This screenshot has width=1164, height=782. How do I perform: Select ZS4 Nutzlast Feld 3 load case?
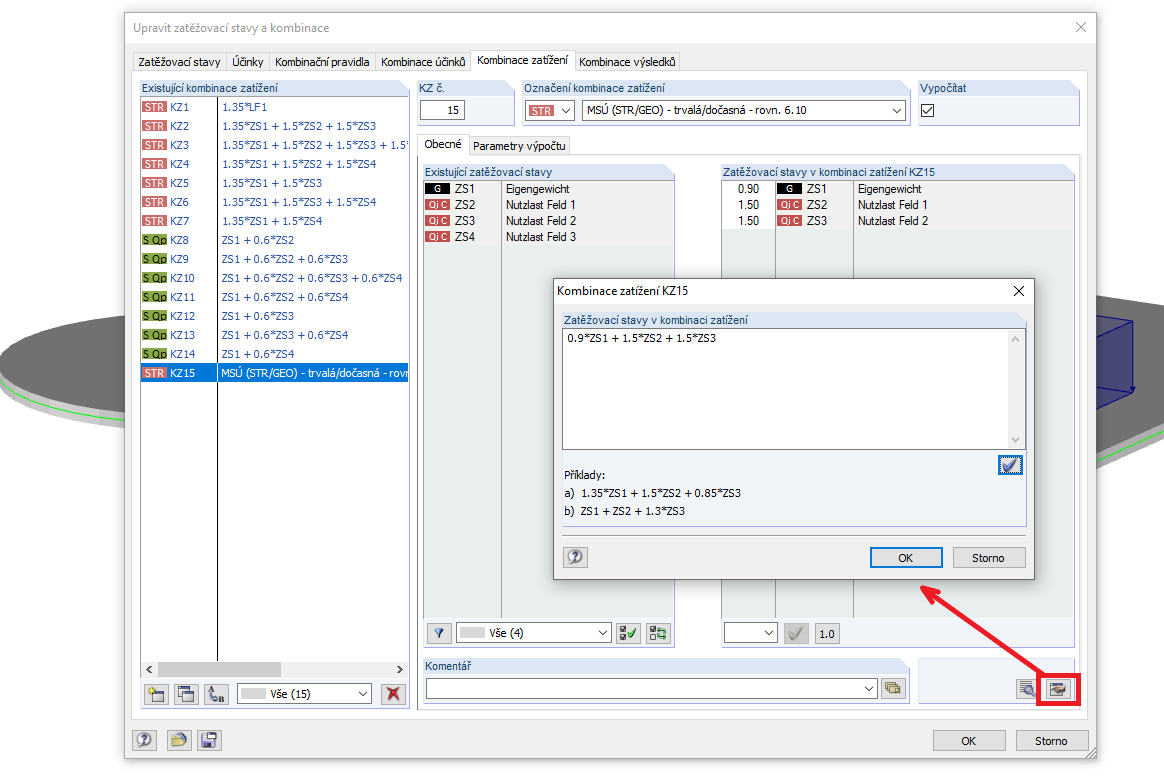(548, 237)
